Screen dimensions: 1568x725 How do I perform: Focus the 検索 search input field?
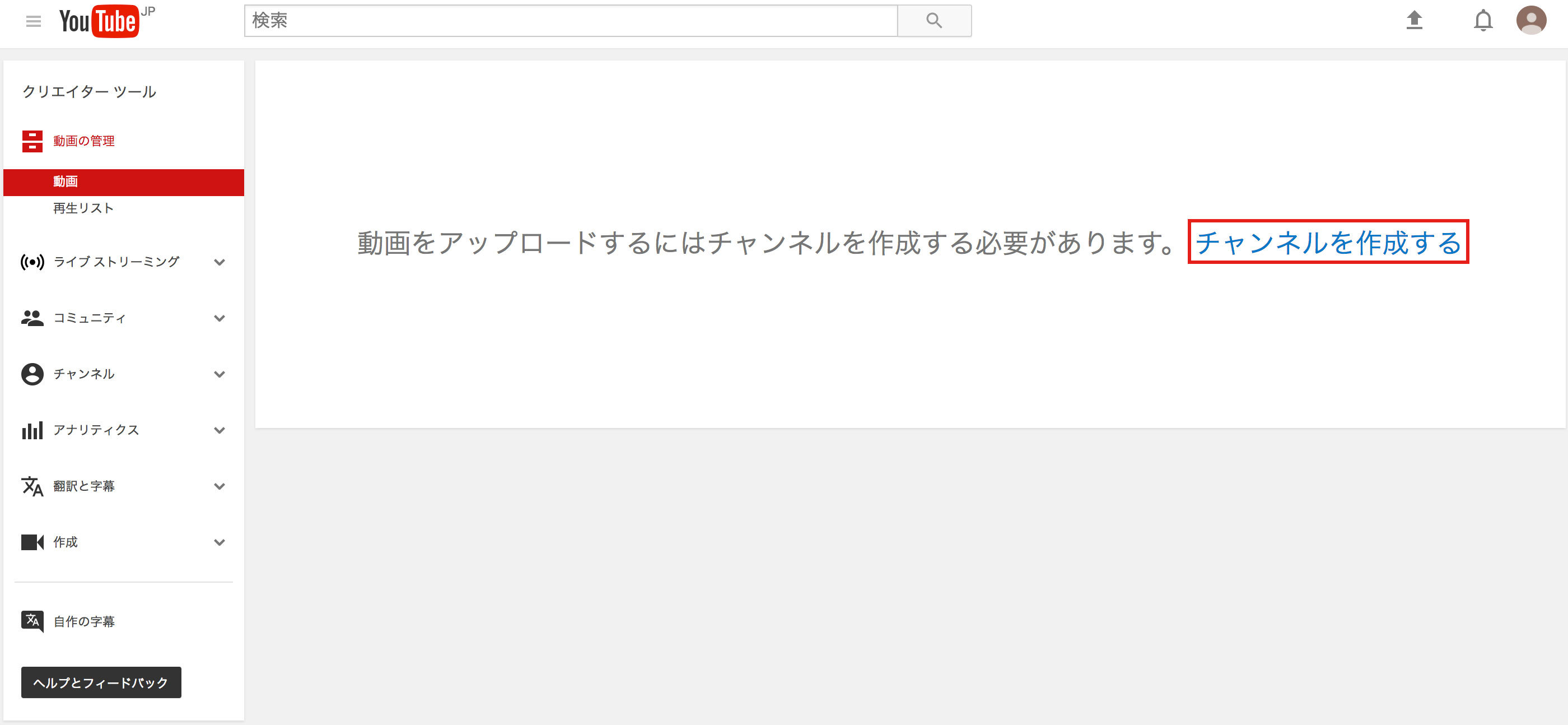pos(571,21)
